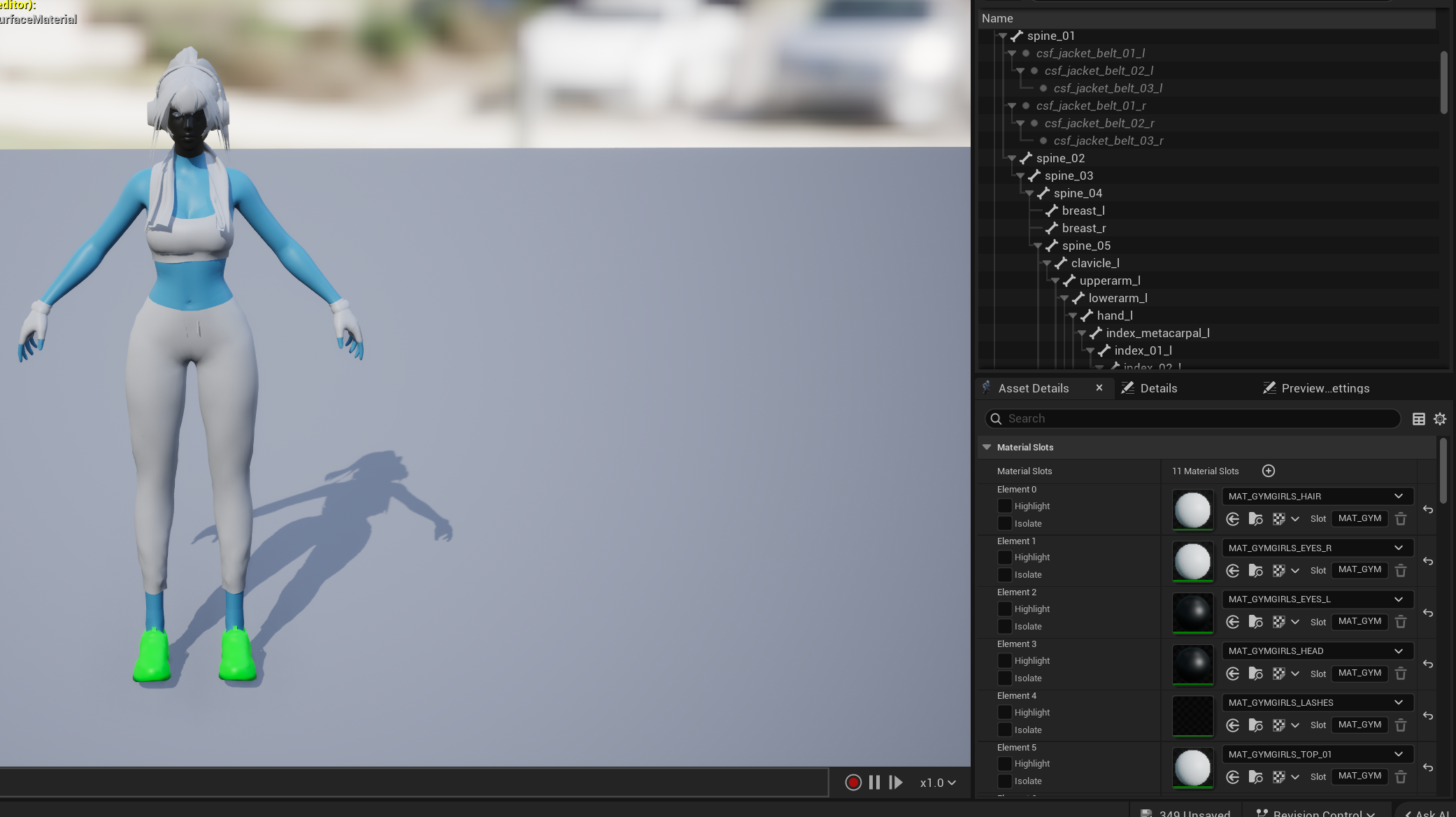Toggle Highlight checkbox for Element 4
The image size is (1456, 817).
pyautogui.click(x=1005, y=712)
